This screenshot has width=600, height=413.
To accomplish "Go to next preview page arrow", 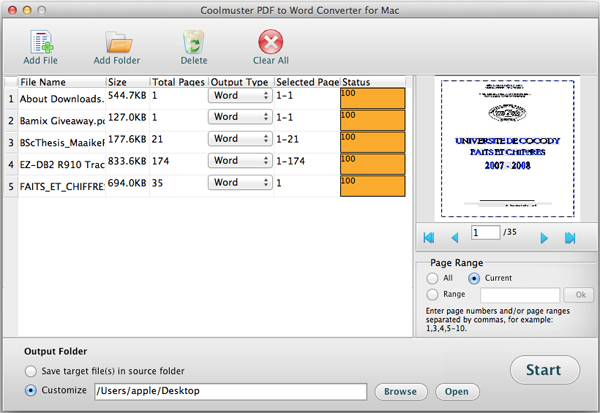I will [544, 238].
